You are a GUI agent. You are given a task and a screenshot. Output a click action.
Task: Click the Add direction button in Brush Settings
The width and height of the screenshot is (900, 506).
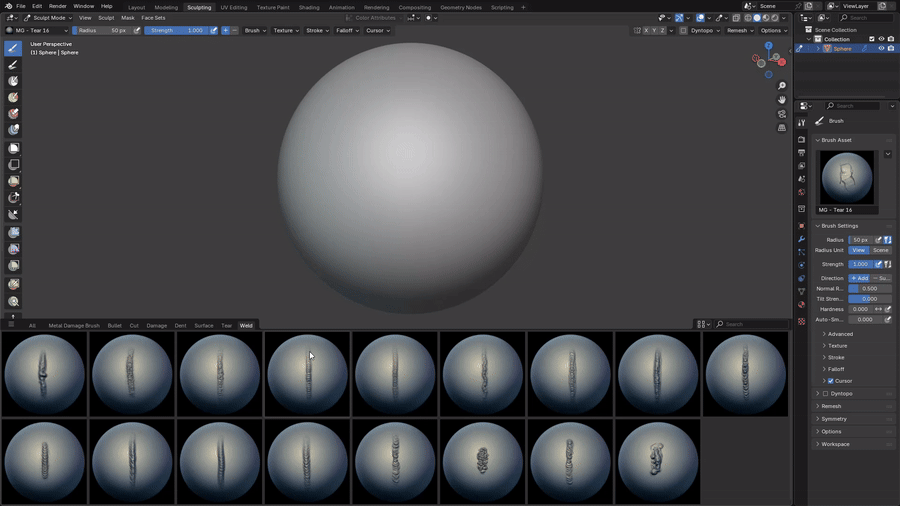(859, 278)
